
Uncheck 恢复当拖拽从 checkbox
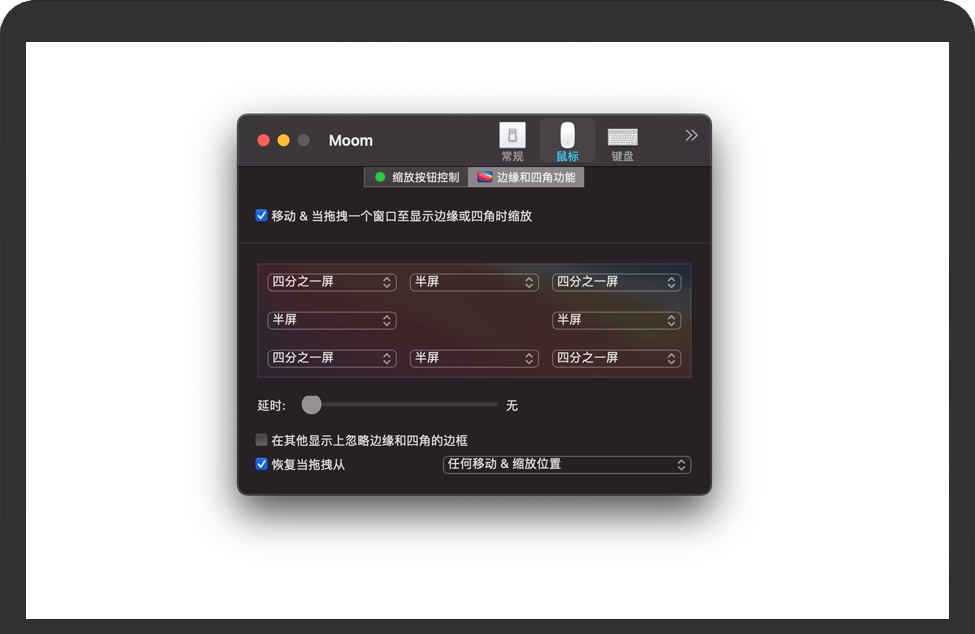[261, 464]
